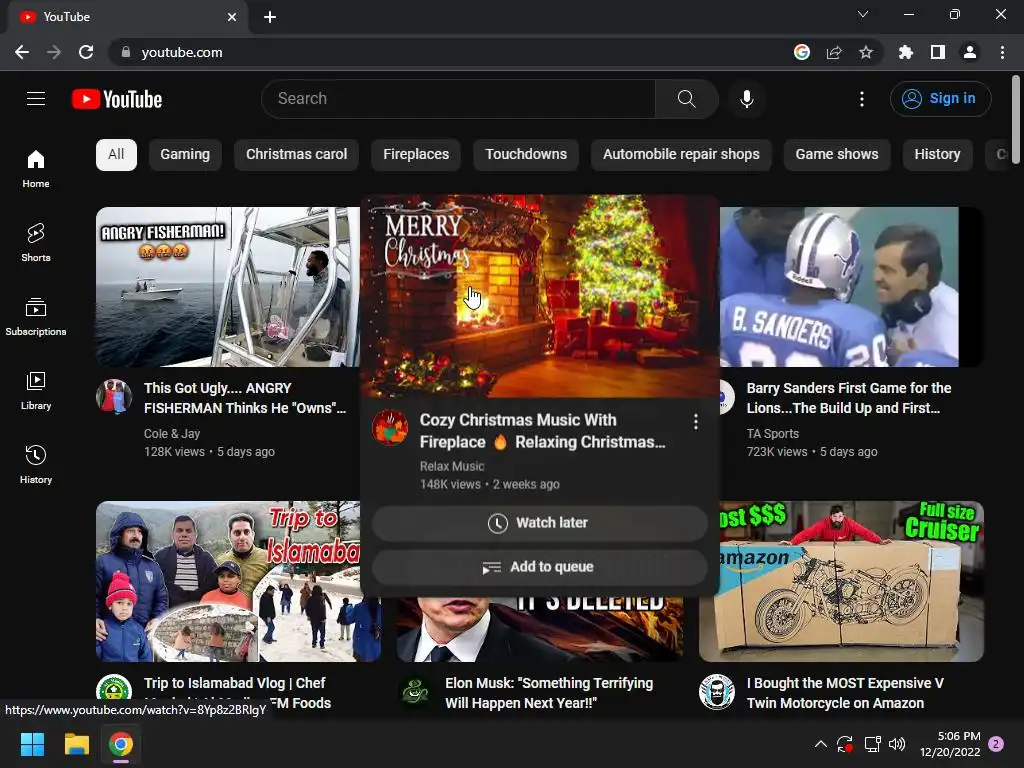
Task: Open Cozy Christmas Music video title
Action: pos(543,431)
